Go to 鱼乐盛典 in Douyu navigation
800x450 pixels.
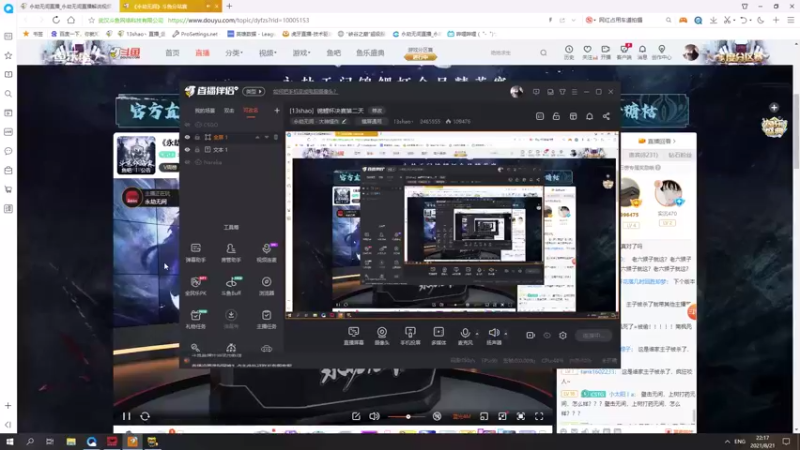[370, 53]
